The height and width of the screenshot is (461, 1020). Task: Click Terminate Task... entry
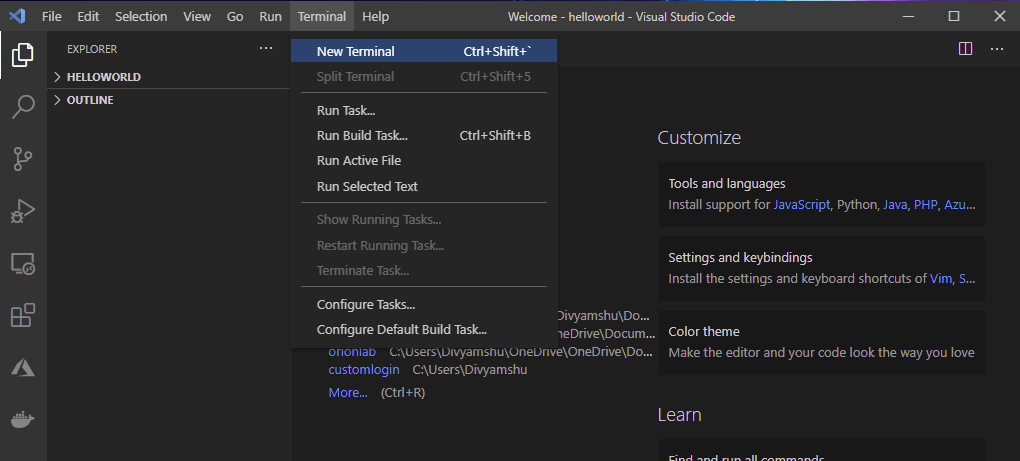click(x=424, y=270)
